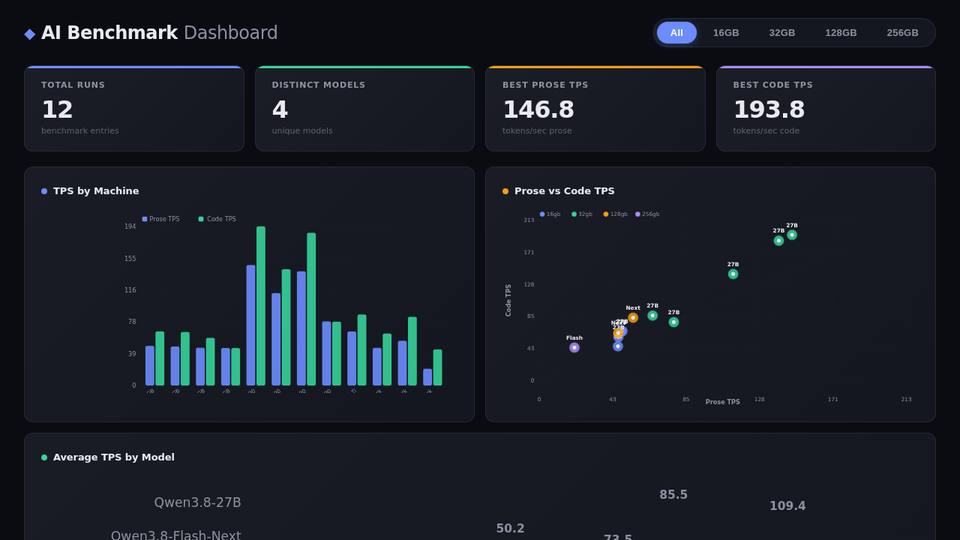Click the Best Code TPS card
The image size is (960, 540).
point(826,108)
